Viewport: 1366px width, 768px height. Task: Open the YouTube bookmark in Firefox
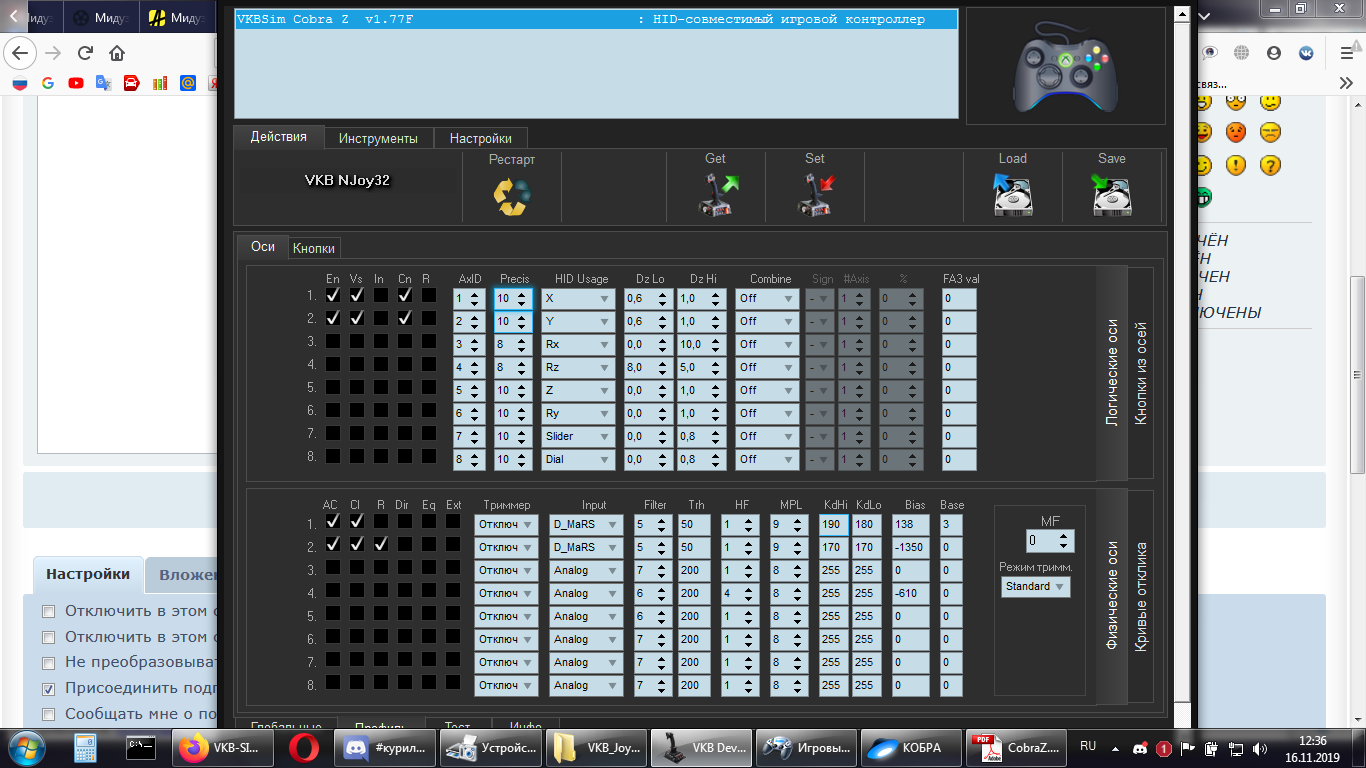76,84
